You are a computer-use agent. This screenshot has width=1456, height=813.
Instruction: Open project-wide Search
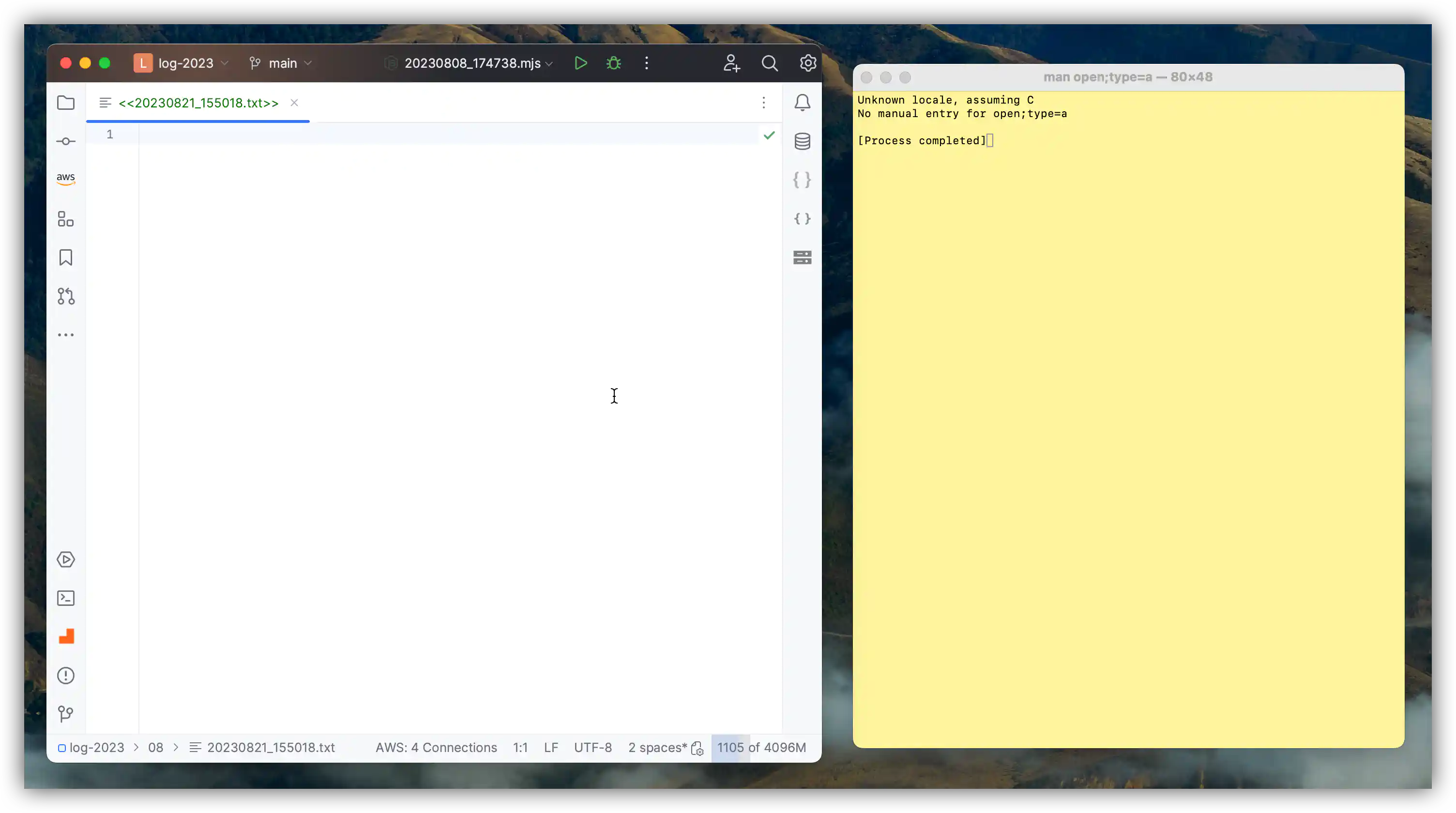tap(770, 63)
